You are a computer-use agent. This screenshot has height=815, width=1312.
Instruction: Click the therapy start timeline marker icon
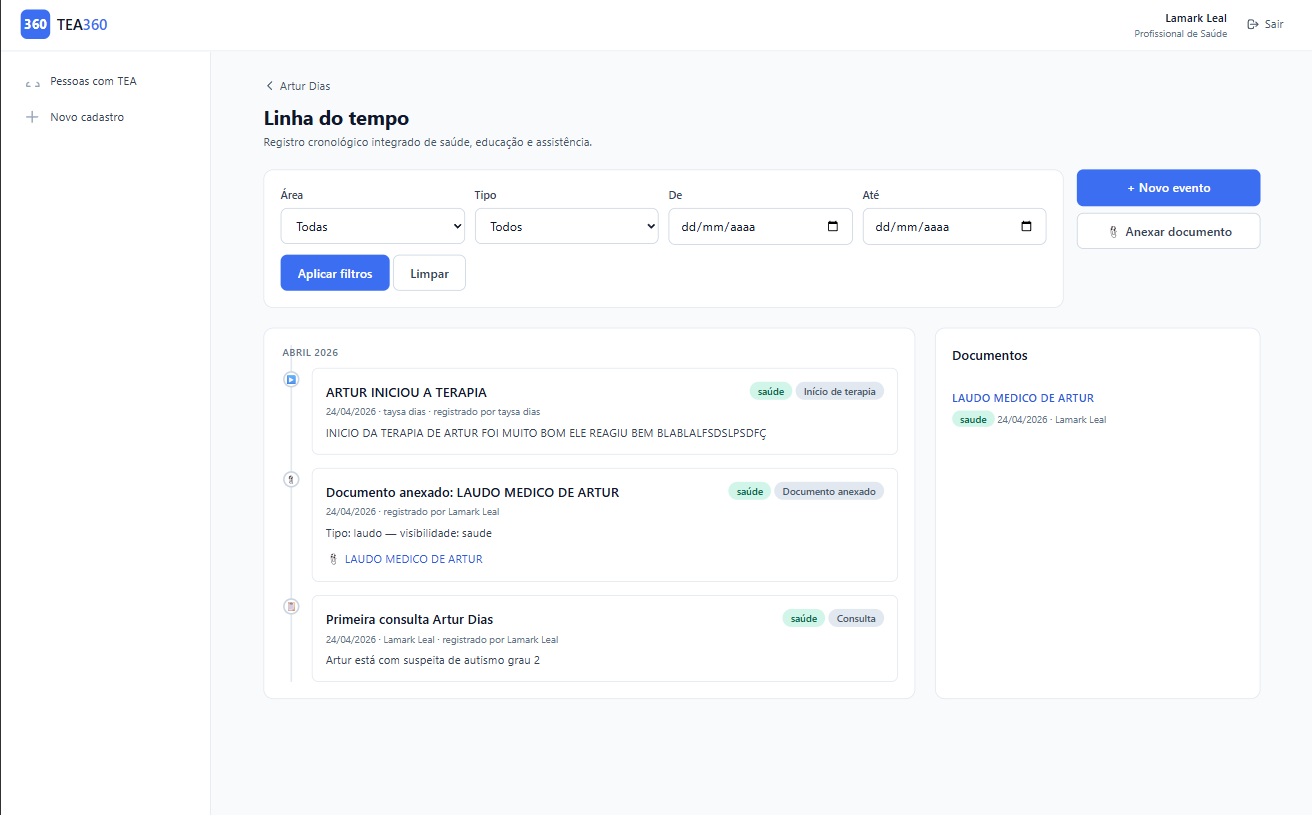pos(291,379)
